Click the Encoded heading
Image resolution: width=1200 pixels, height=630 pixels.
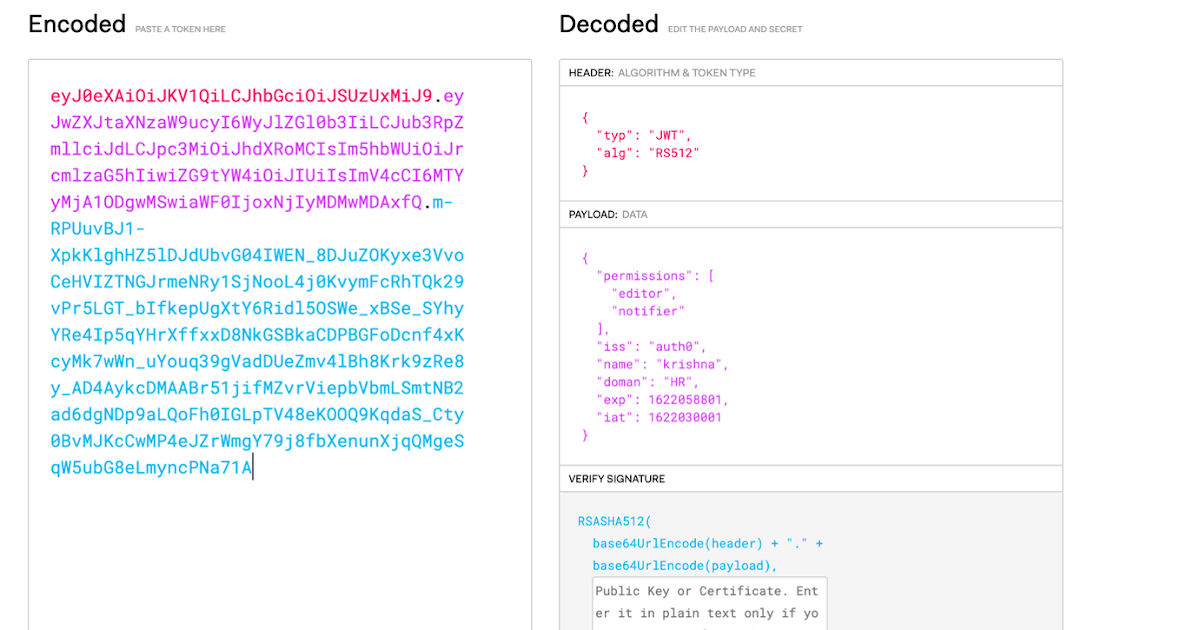tap(77, 24)
